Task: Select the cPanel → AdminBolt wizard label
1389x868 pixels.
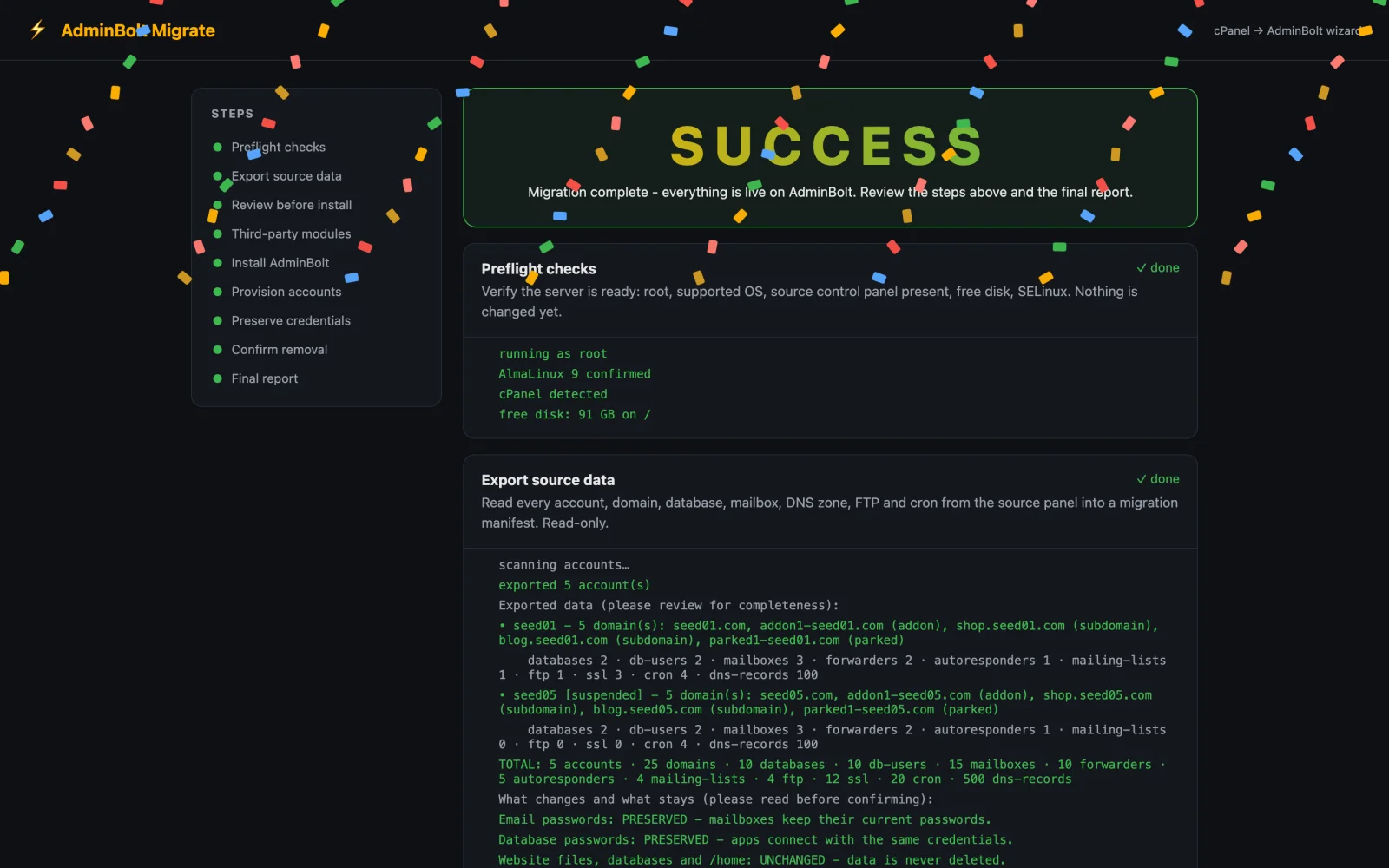Action: click(1287, 30)
